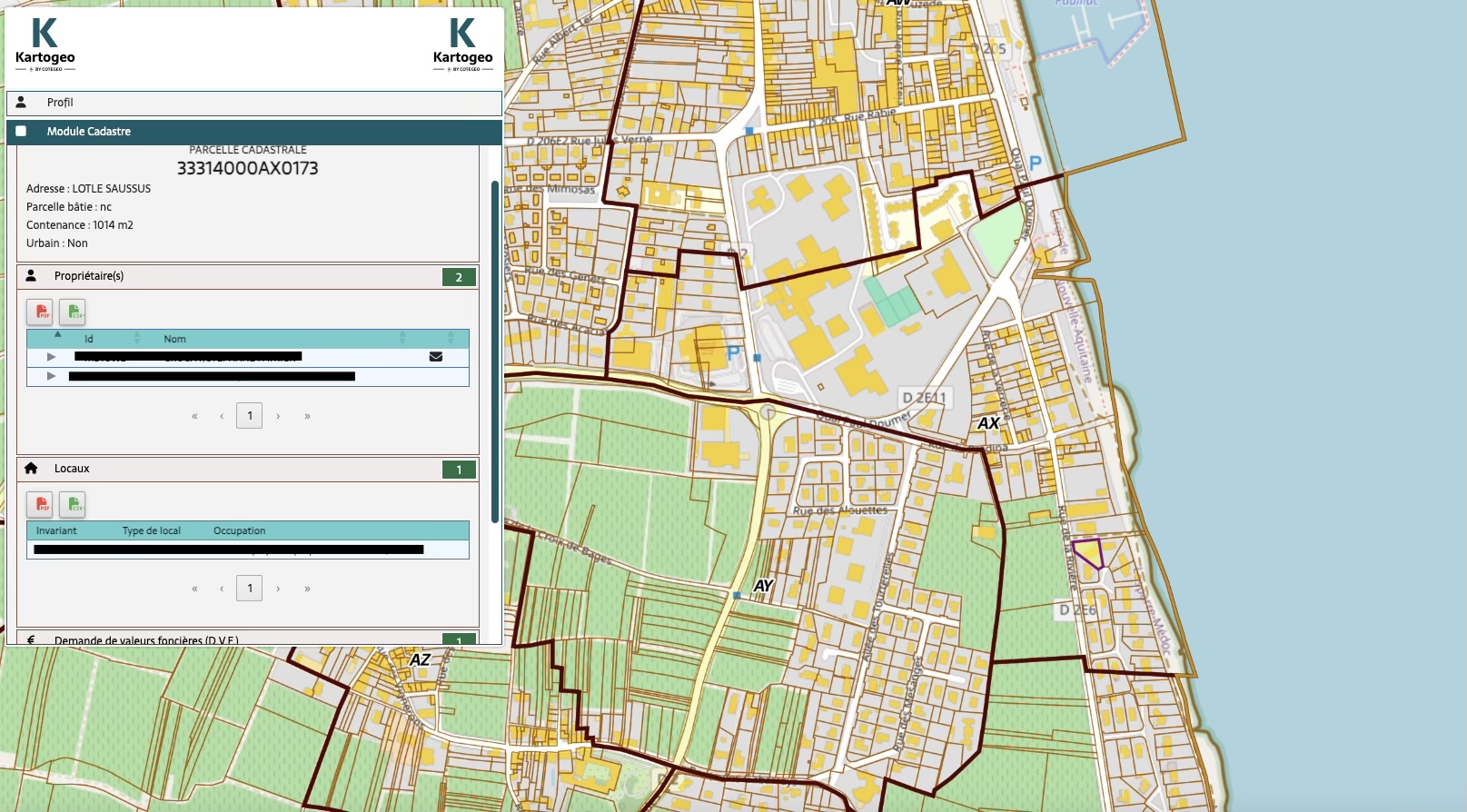The height and width of the screenshot is (812, 1467).
Task: Click the AZ cadastral section label on the map
Action: (420, 659)
